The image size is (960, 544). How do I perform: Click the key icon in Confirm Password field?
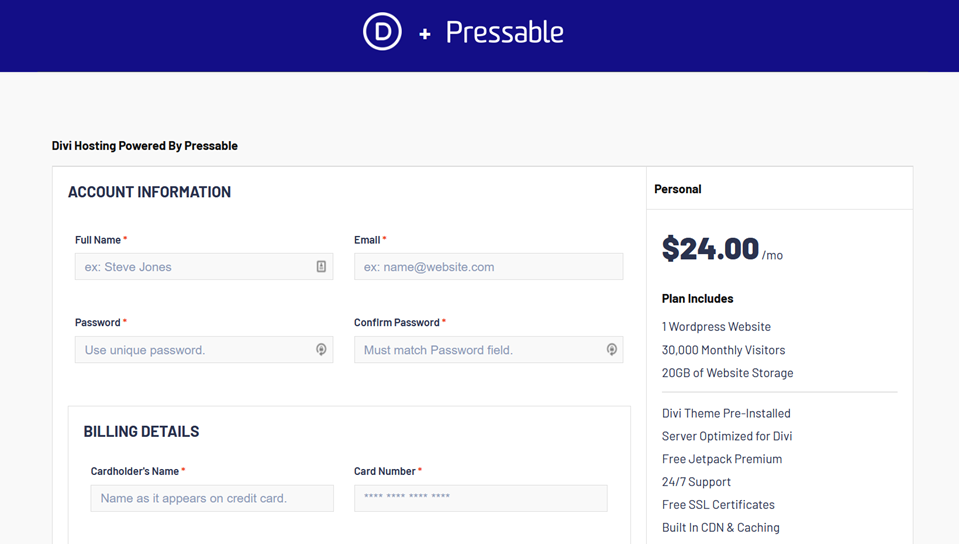(x=611, y=350)
